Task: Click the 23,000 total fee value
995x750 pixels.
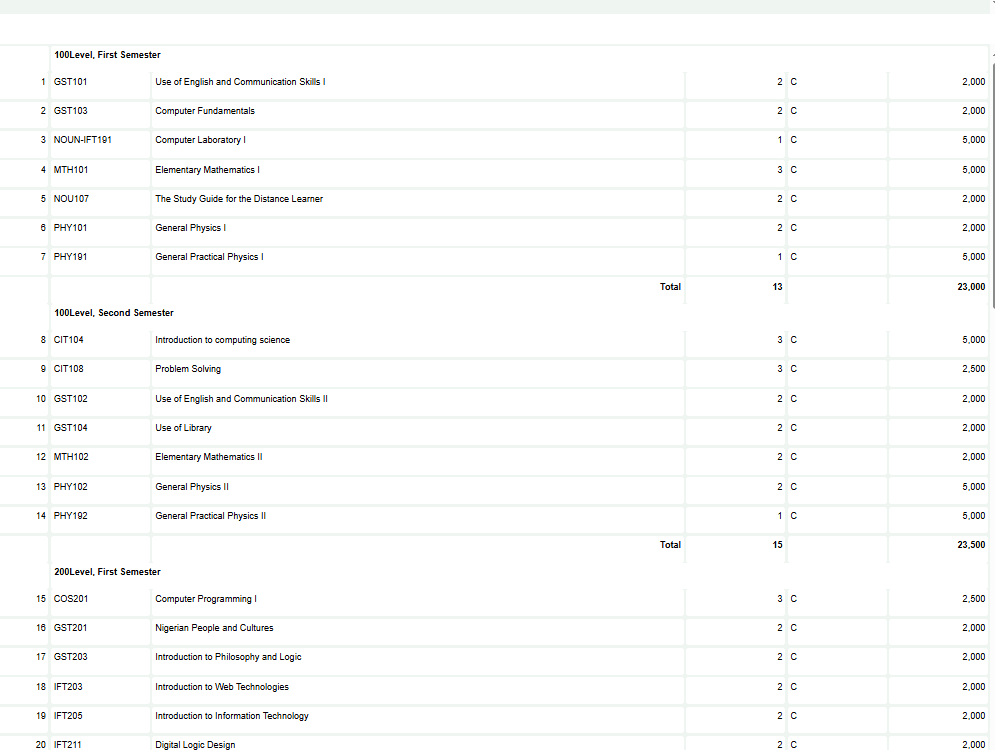Action: 971,287
